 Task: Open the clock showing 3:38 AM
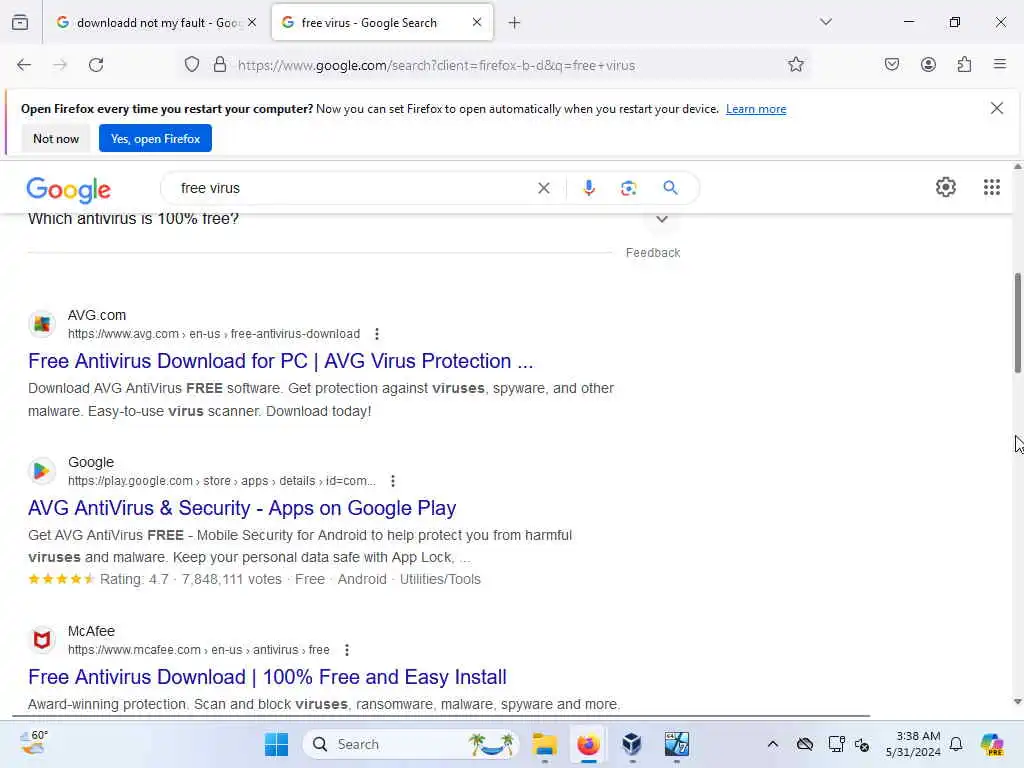(913, 744)
